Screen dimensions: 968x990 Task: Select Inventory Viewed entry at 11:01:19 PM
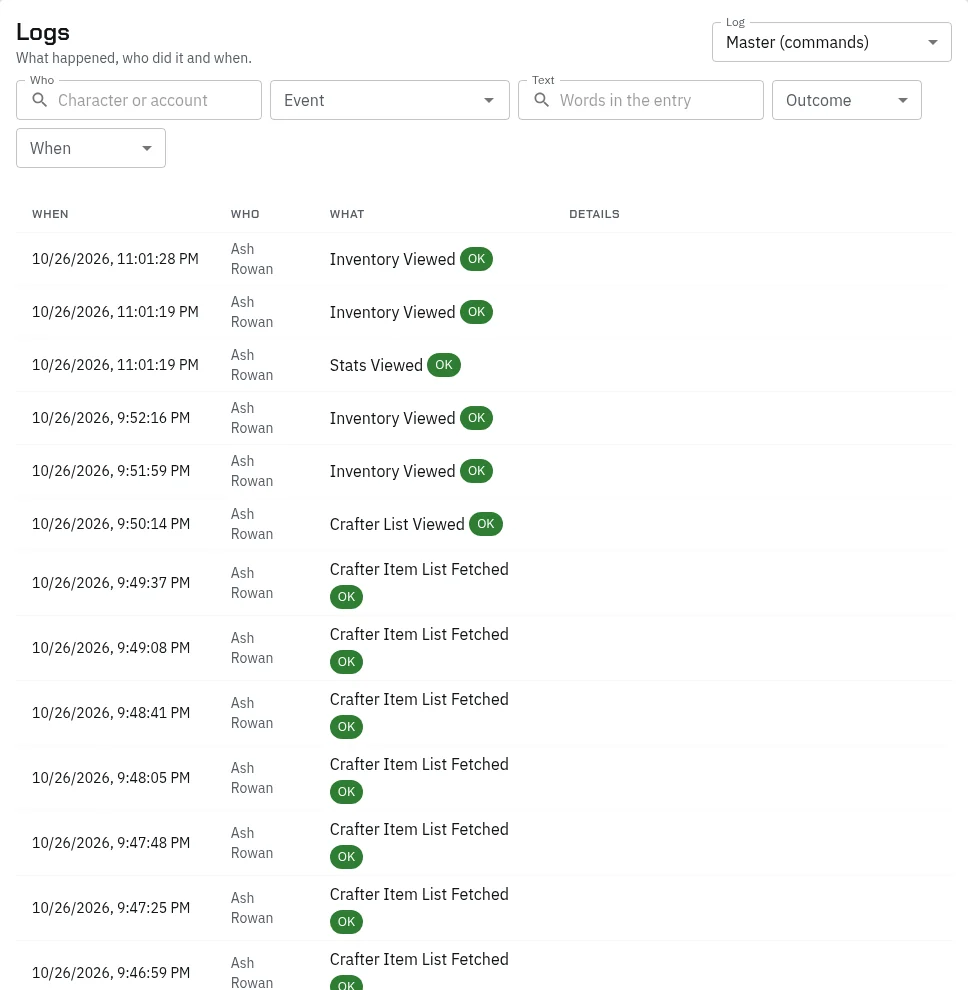coord(392,312)
